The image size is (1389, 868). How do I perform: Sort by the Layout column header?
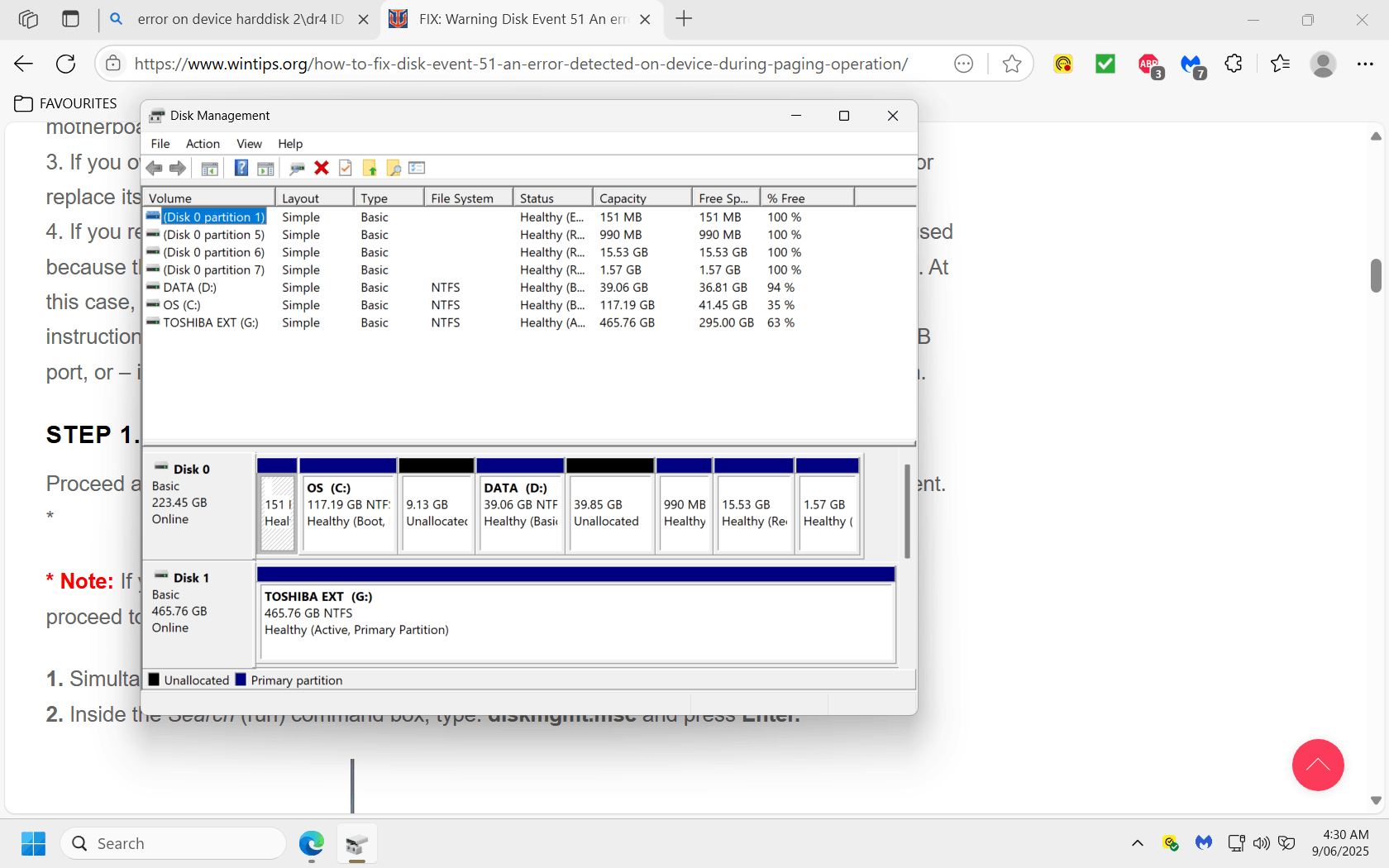click(315, 198)
